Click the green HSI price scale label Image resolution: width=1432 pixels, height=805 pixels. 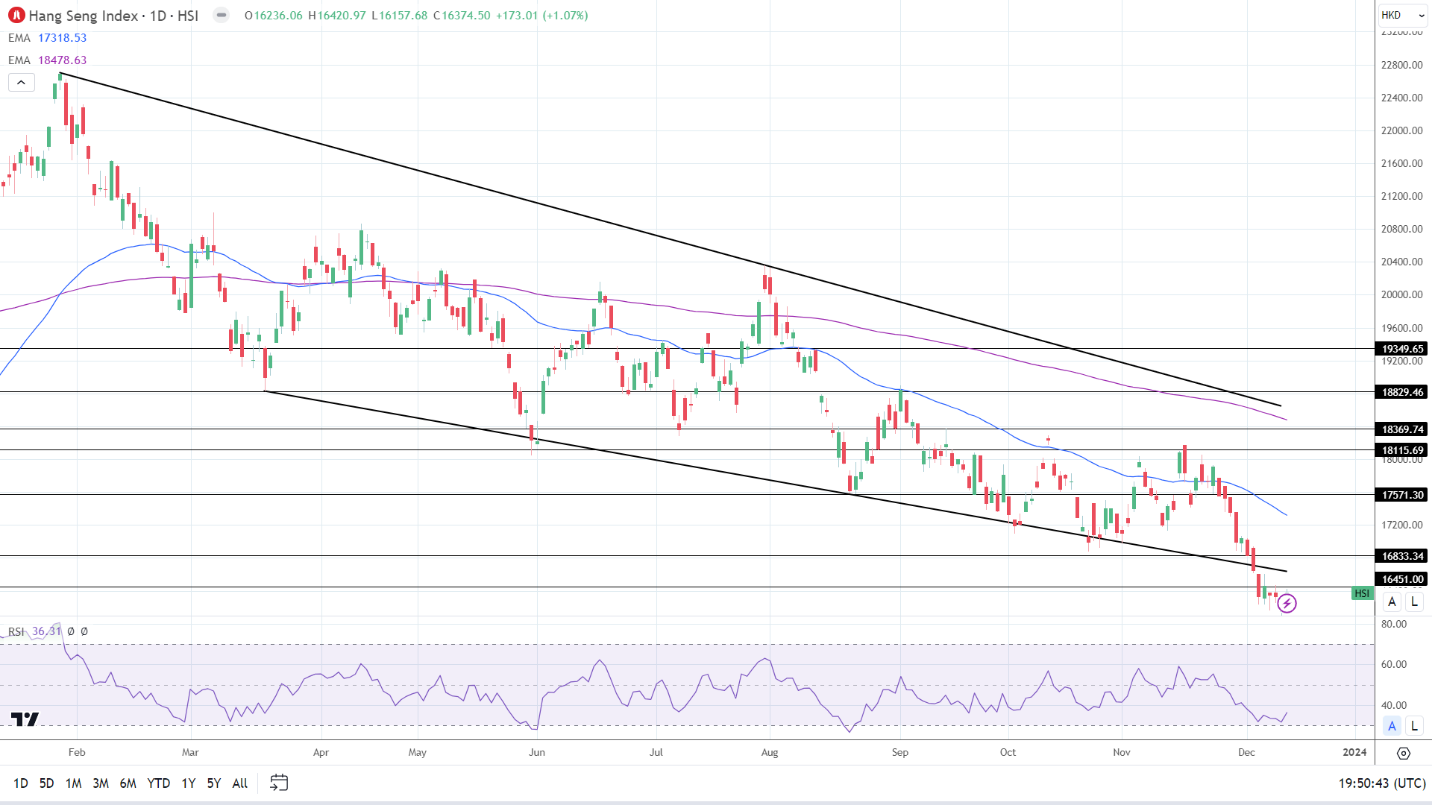[x=1362, y=593]
